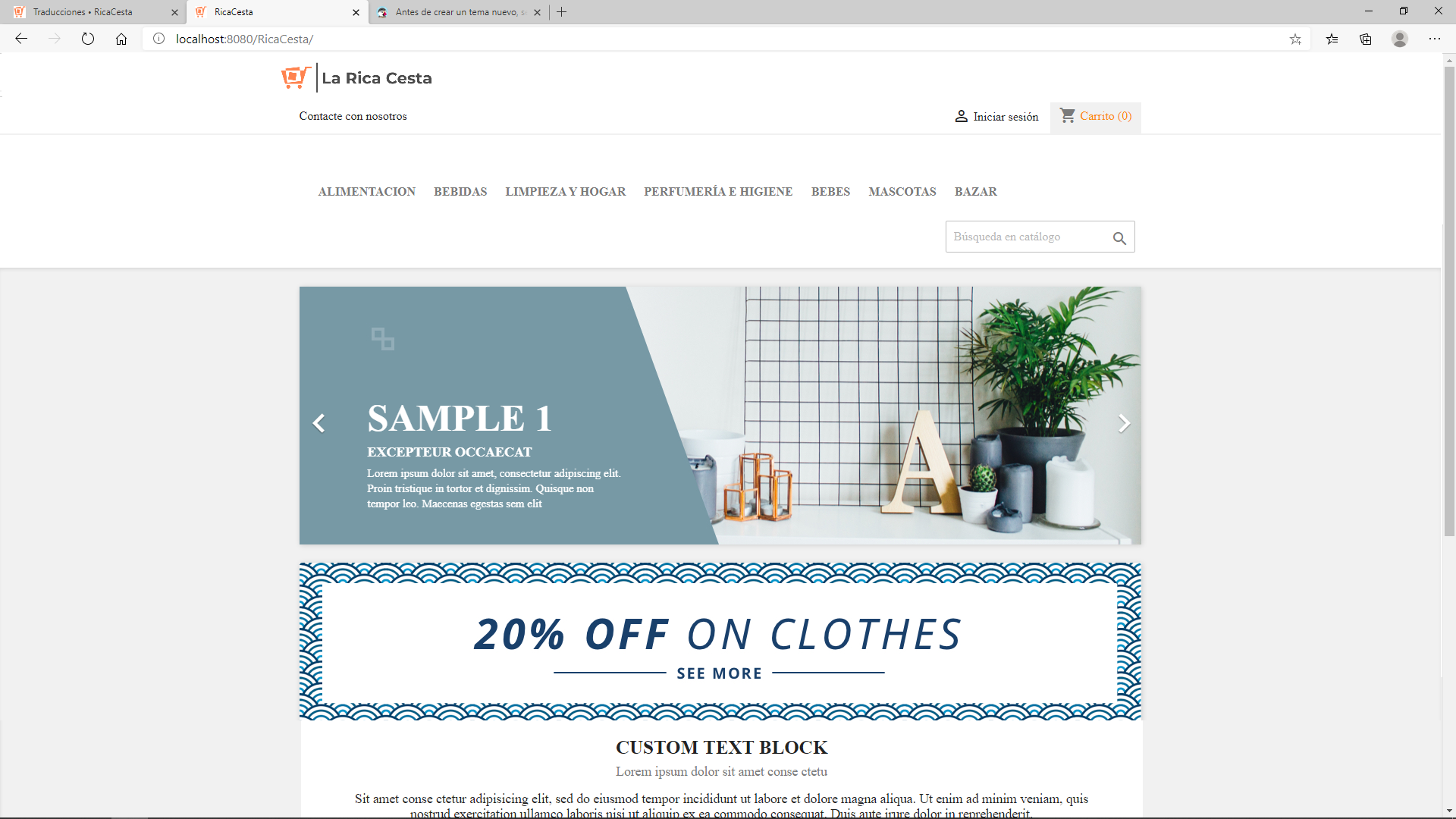Show previous slide in carousel
This screenshot has width=1456, height=819.
(x=318, y=423)
